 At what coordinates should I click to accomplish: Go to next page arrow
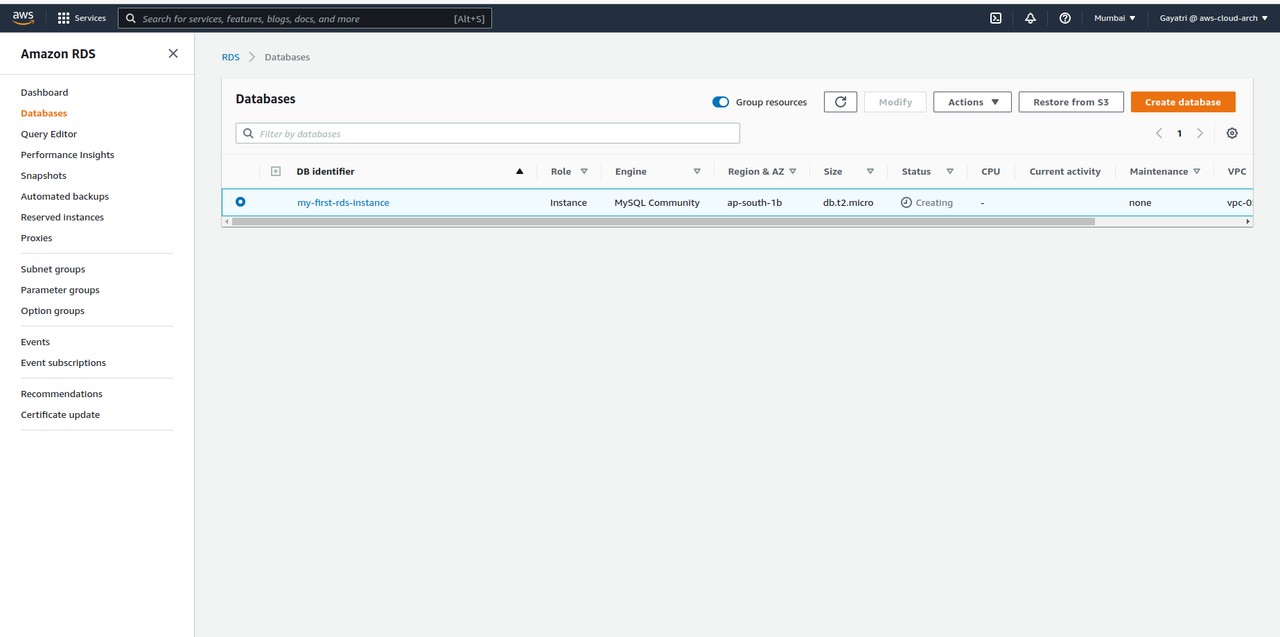click(x=1200, y=133)
